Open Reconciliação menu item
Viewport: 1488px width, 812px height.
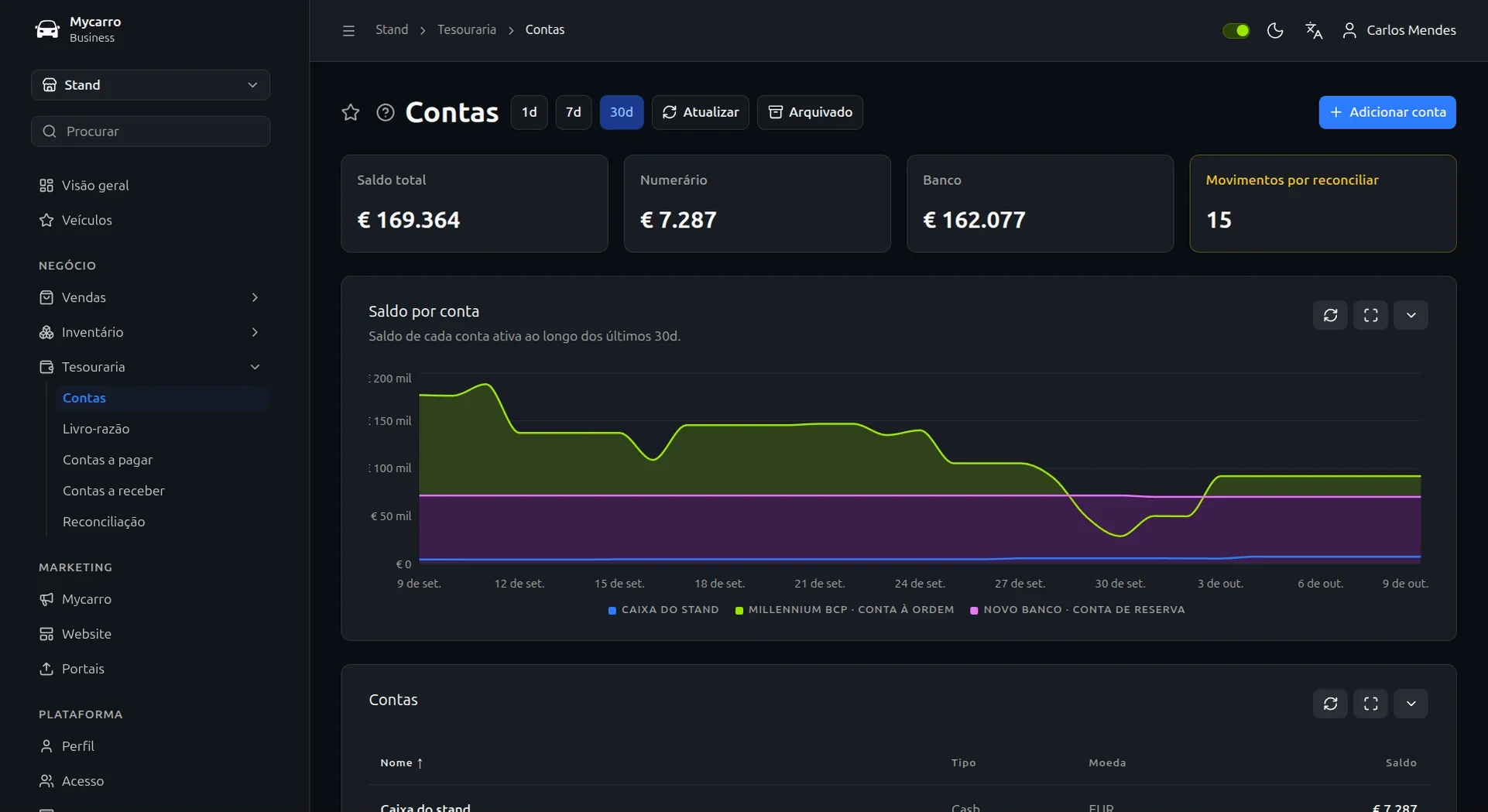(x=104, y=522)
